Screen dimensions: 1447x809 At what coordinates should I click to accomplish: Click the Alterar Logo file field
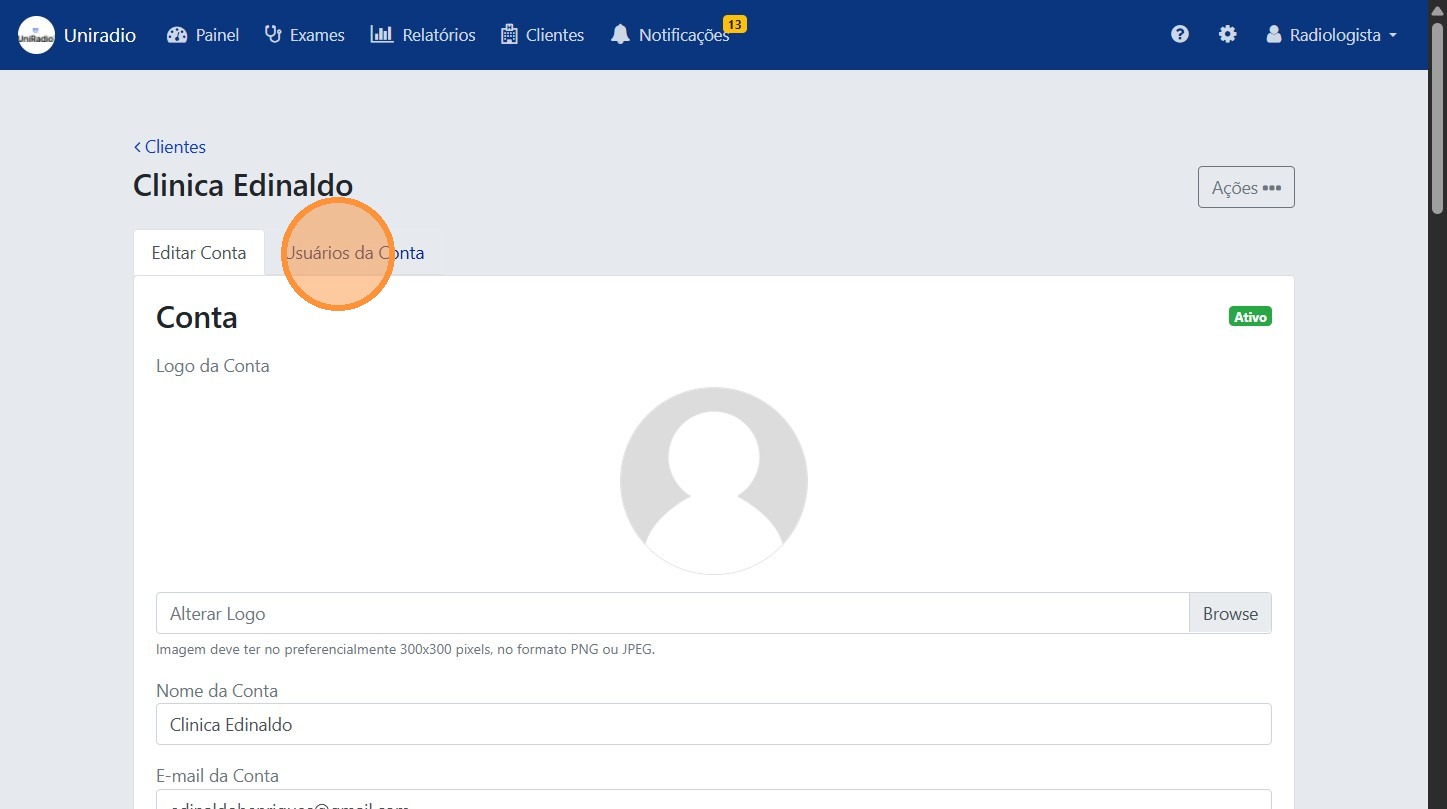[x=672, y=613]
